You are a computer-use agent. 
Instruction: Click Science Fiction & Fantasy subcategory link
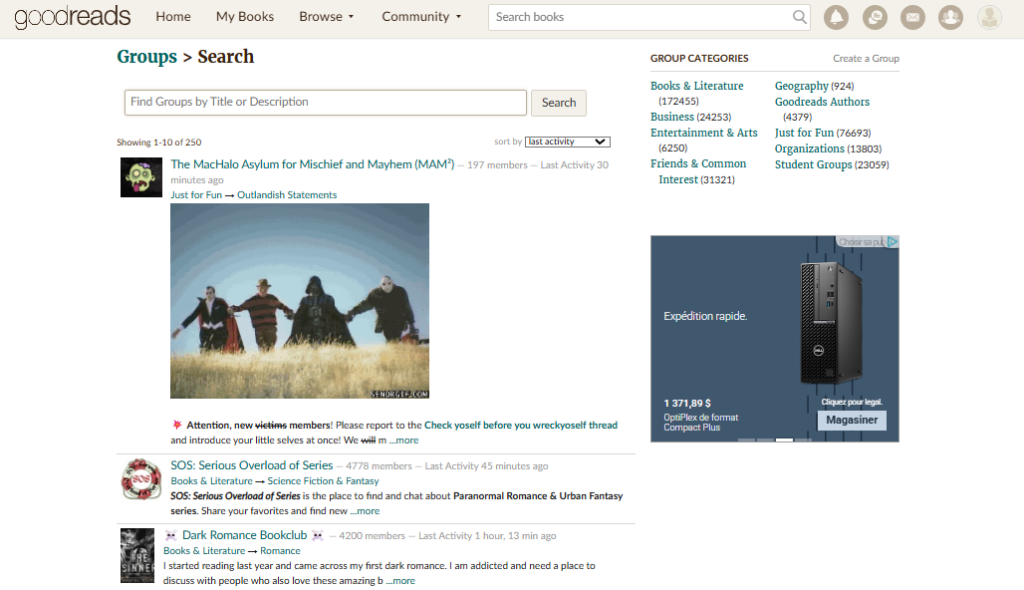(323, 481)
